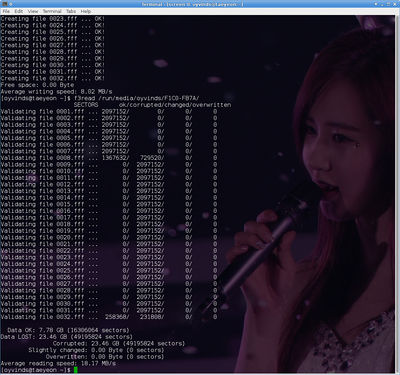Open the Edit menu
Viewport: 400px width, 375px height.
pos(19,11)
